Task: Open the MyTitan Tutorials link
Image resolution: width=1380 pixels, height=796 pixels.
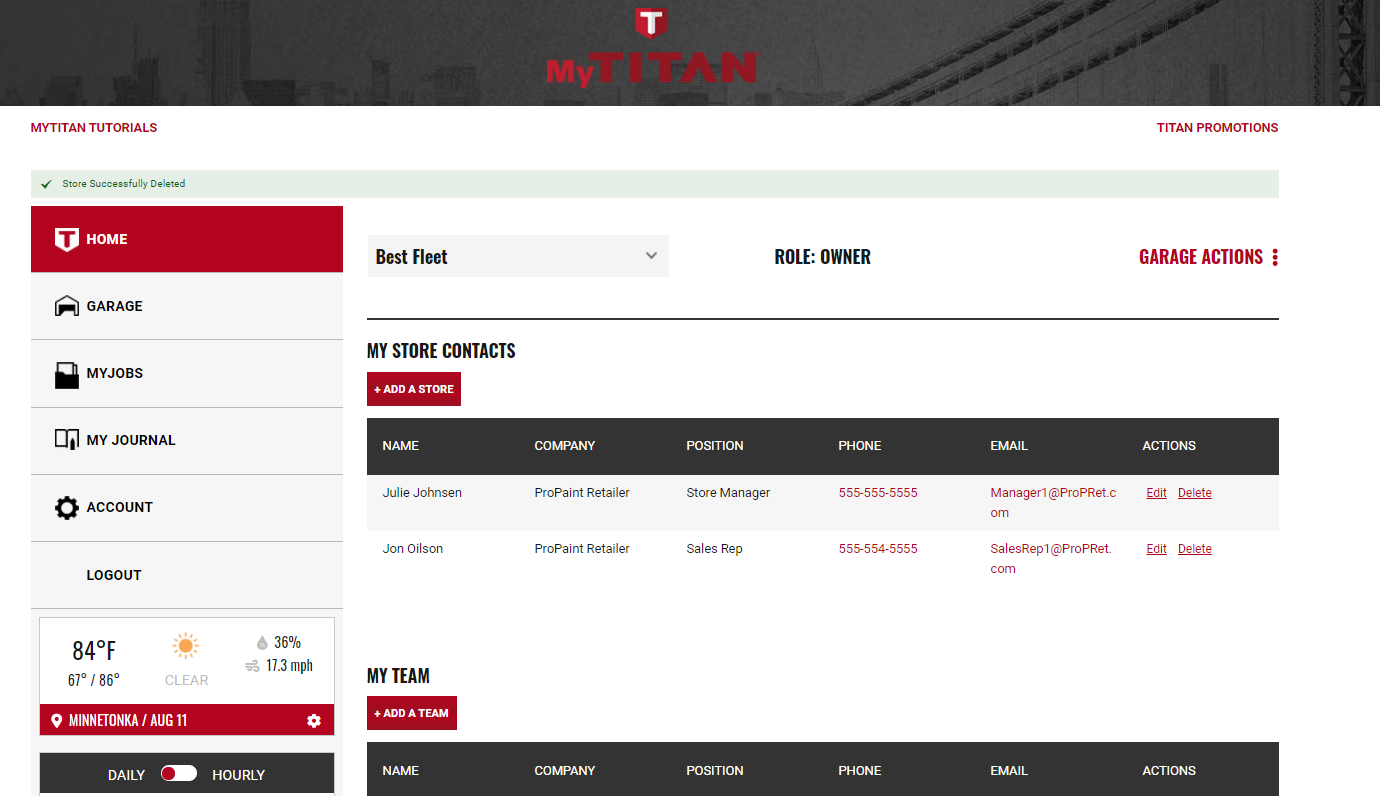Action: pos(94,128)
